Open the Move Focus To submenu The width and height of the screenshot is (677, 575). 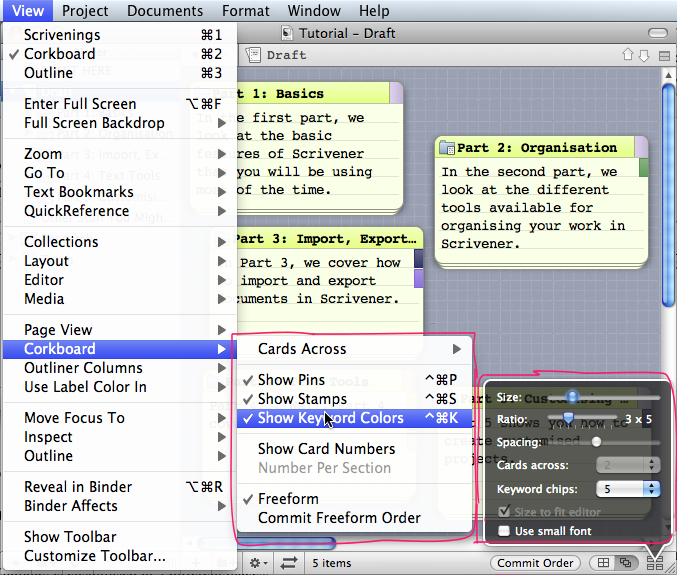click(x=120, y=418)
